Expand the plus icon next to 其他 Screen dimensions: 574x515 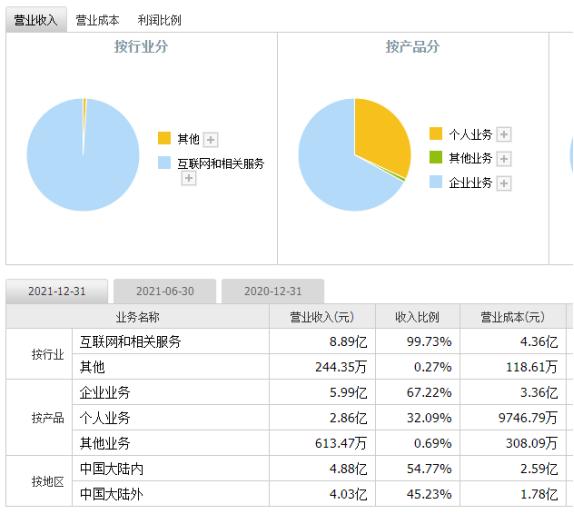point(210,139)
